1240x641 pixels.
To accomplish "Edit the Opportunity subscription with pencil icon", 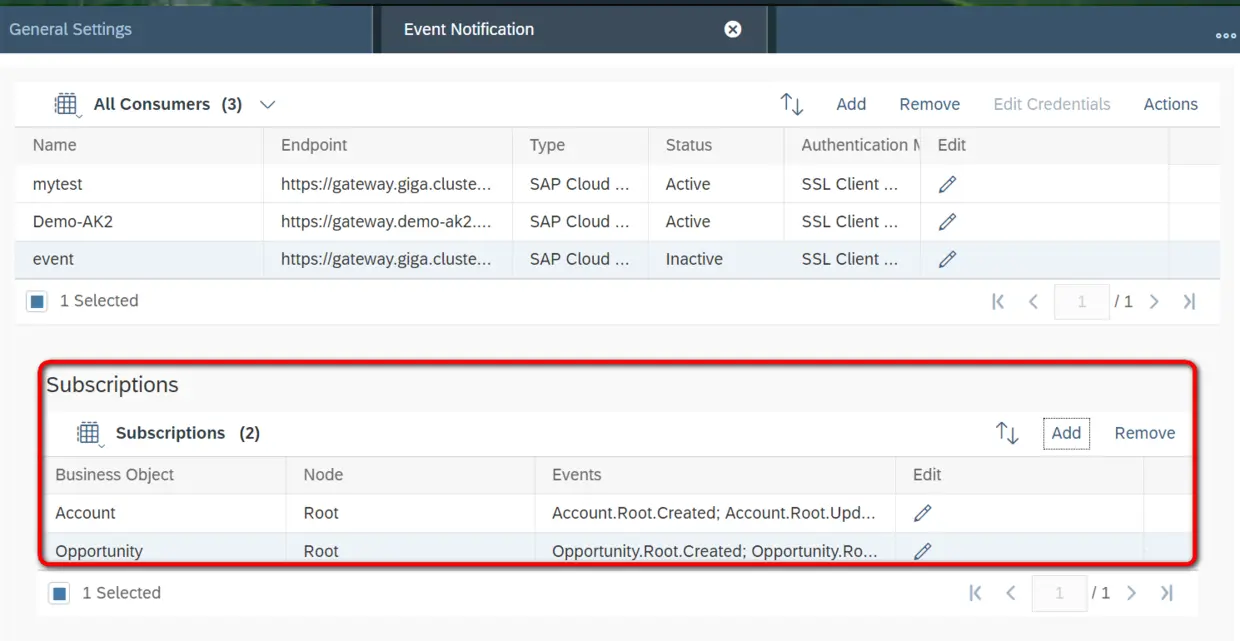I will point(923,551).
